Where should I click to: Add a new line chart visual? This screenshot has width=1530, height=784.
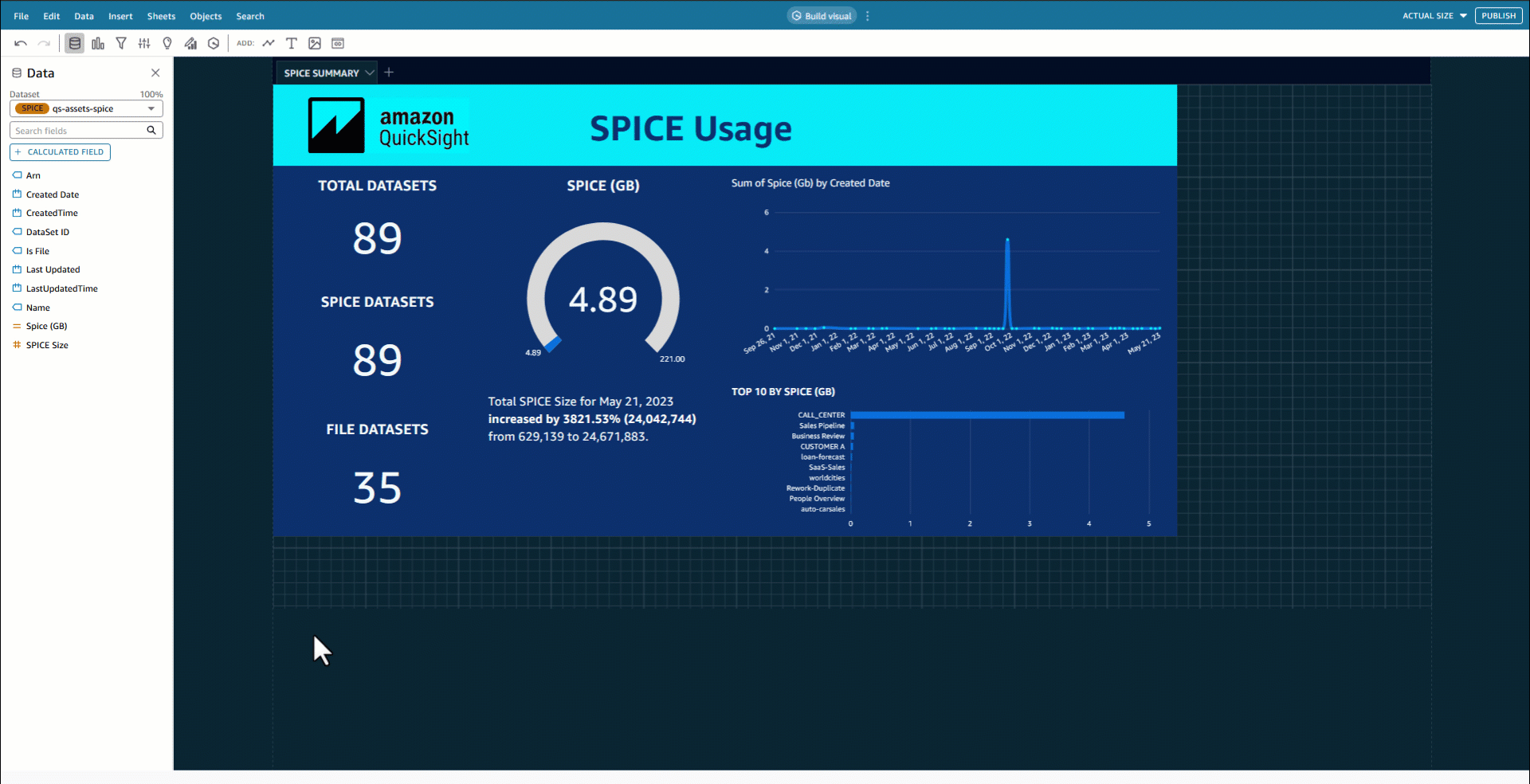pos(269,44)
